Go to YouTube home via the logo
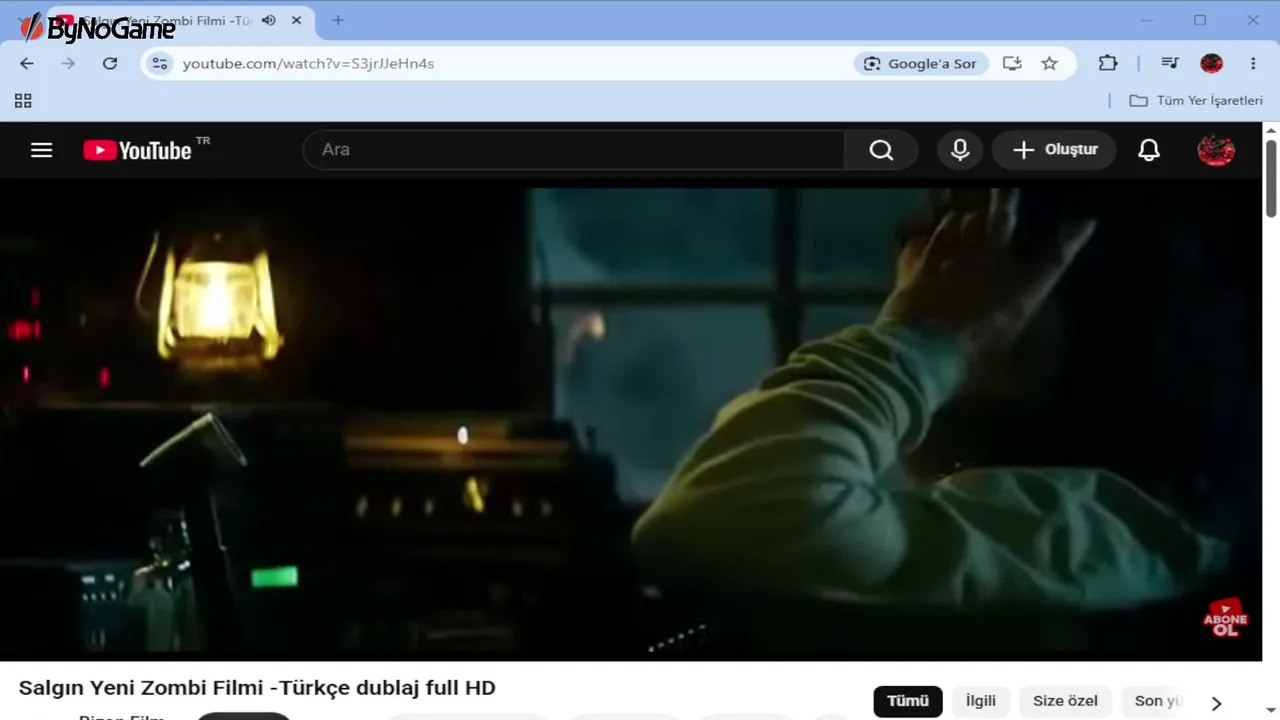The image size is (1280, 720). 137,150
